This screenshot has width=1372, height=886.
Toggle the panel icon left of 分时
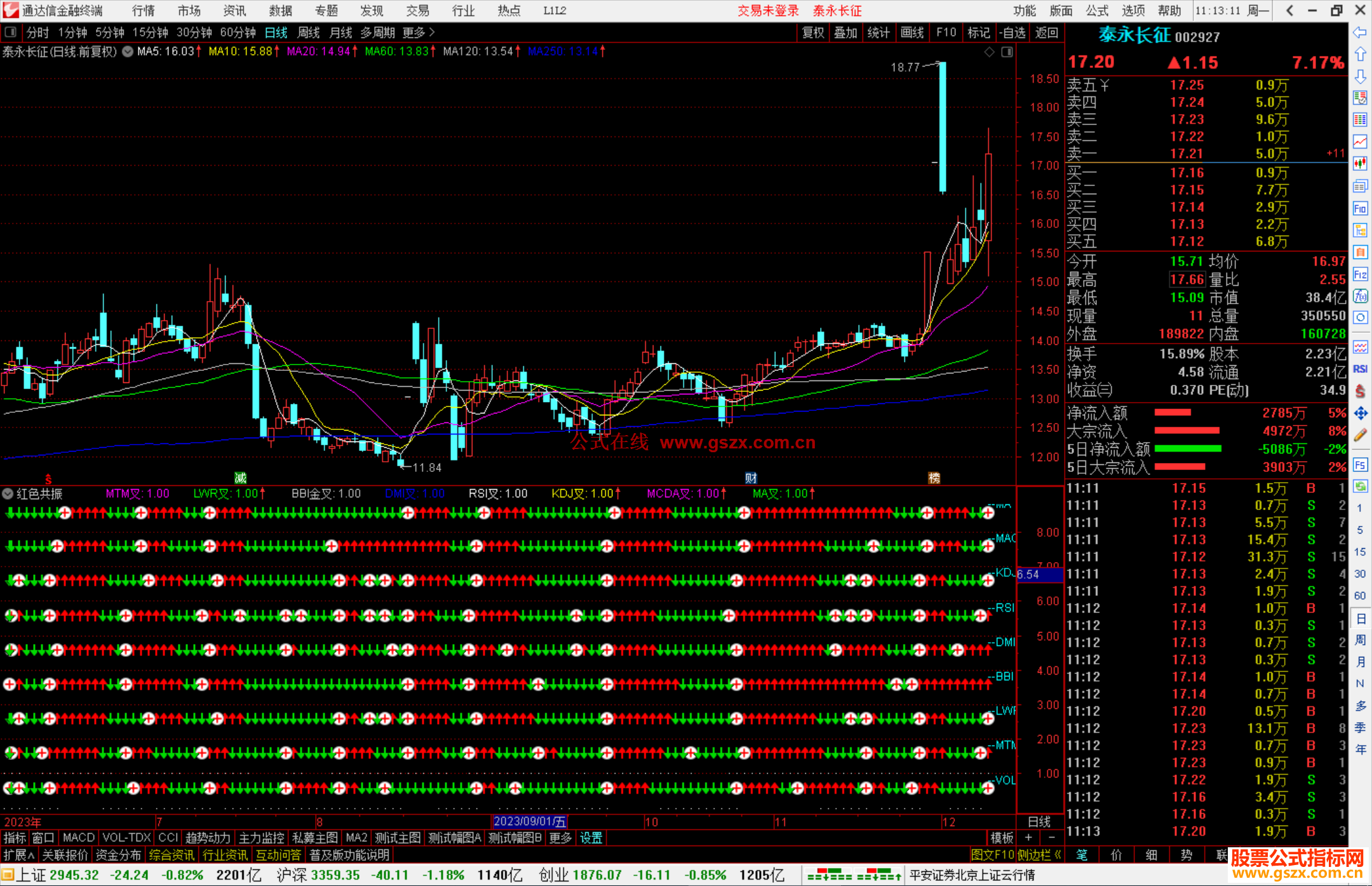(x=11, y=32)
